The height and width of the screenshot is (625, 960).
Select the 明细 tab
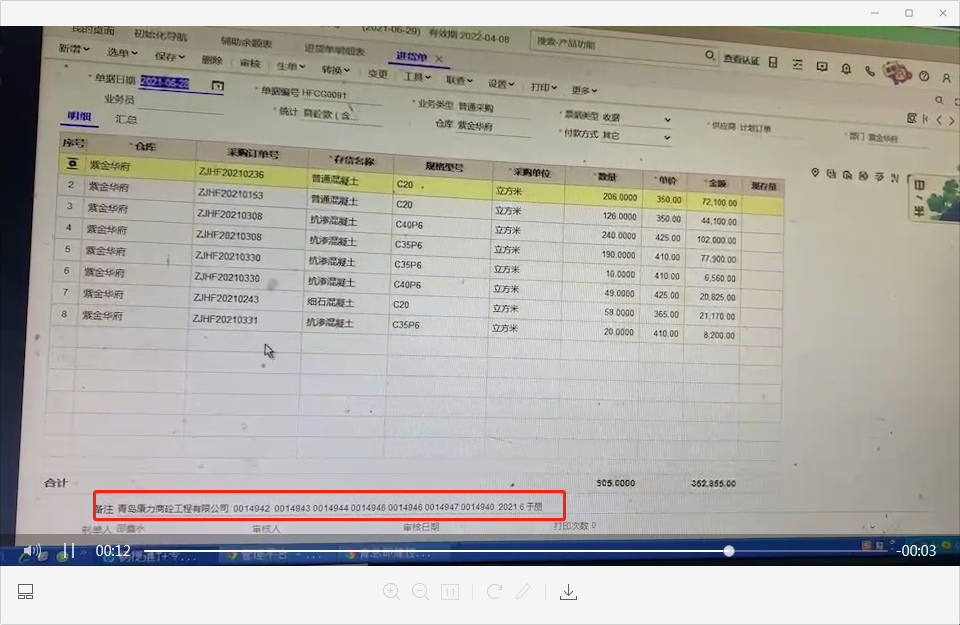click(79, 116)
